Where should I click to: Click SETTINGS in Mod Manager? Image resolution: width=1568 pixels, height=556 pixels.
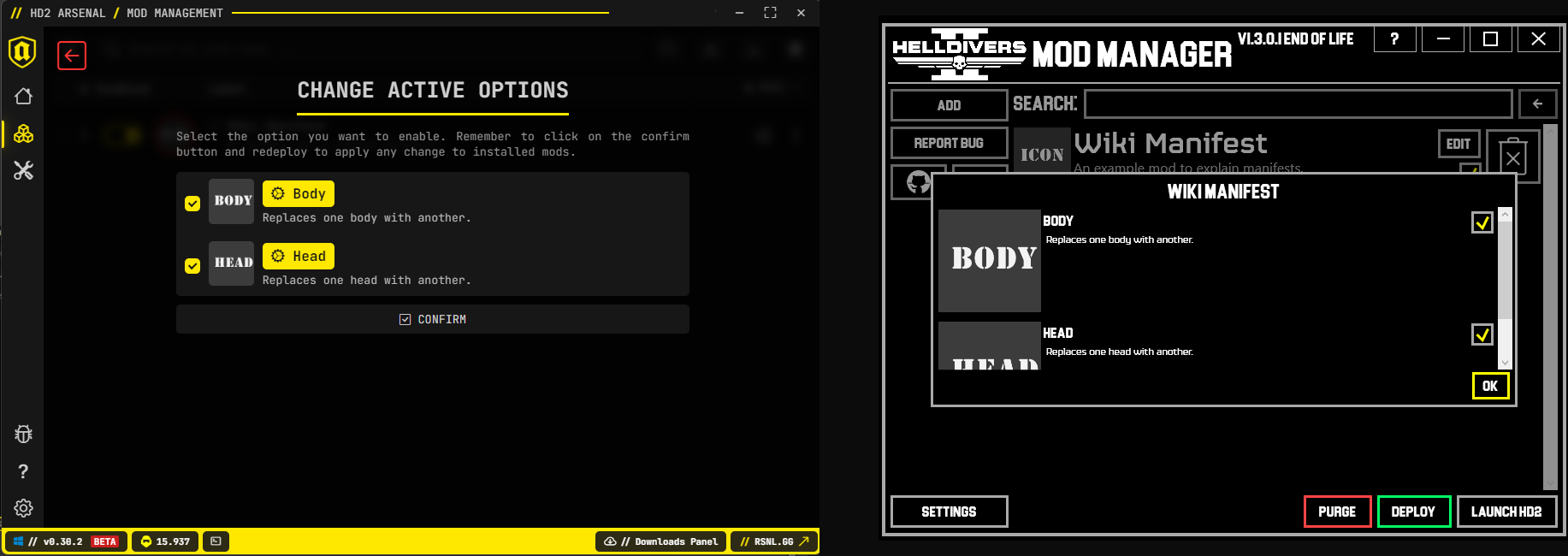click(x=949, y=512)
